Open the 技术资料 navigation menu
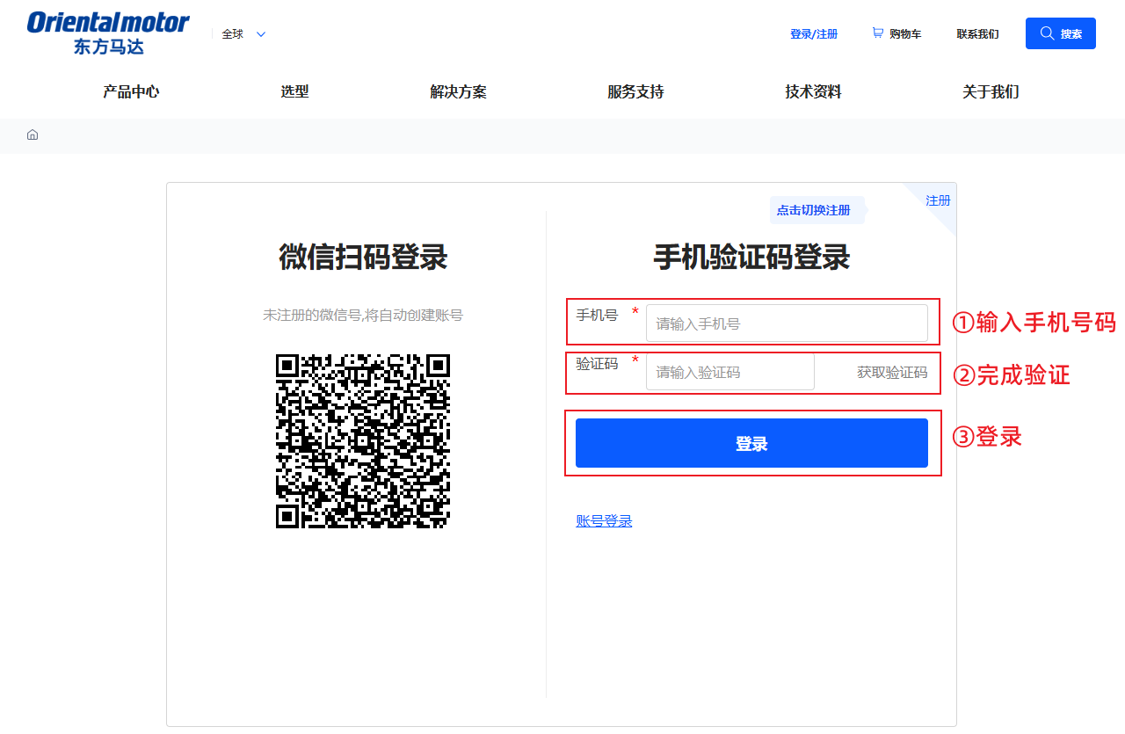 point(812,91)
